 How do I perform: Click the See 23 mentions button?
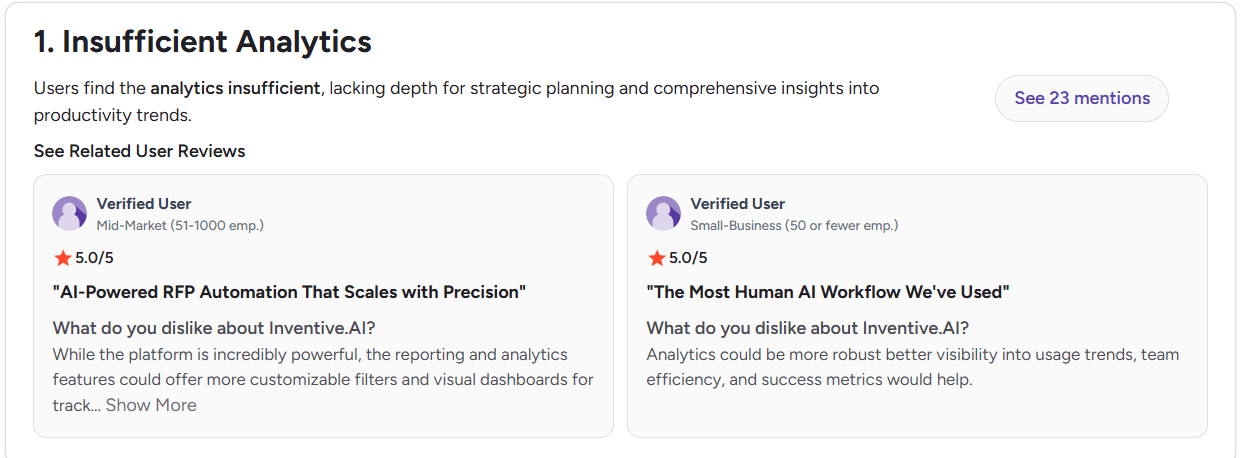tap(1081, 98)
